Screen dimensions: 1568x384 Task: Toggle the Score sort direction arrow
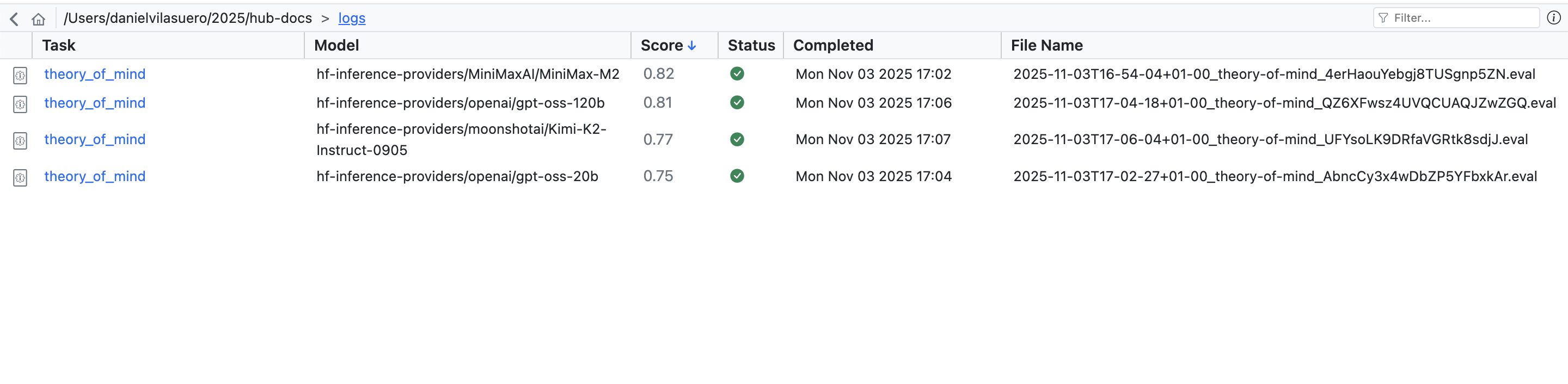(x=692, y=45)
